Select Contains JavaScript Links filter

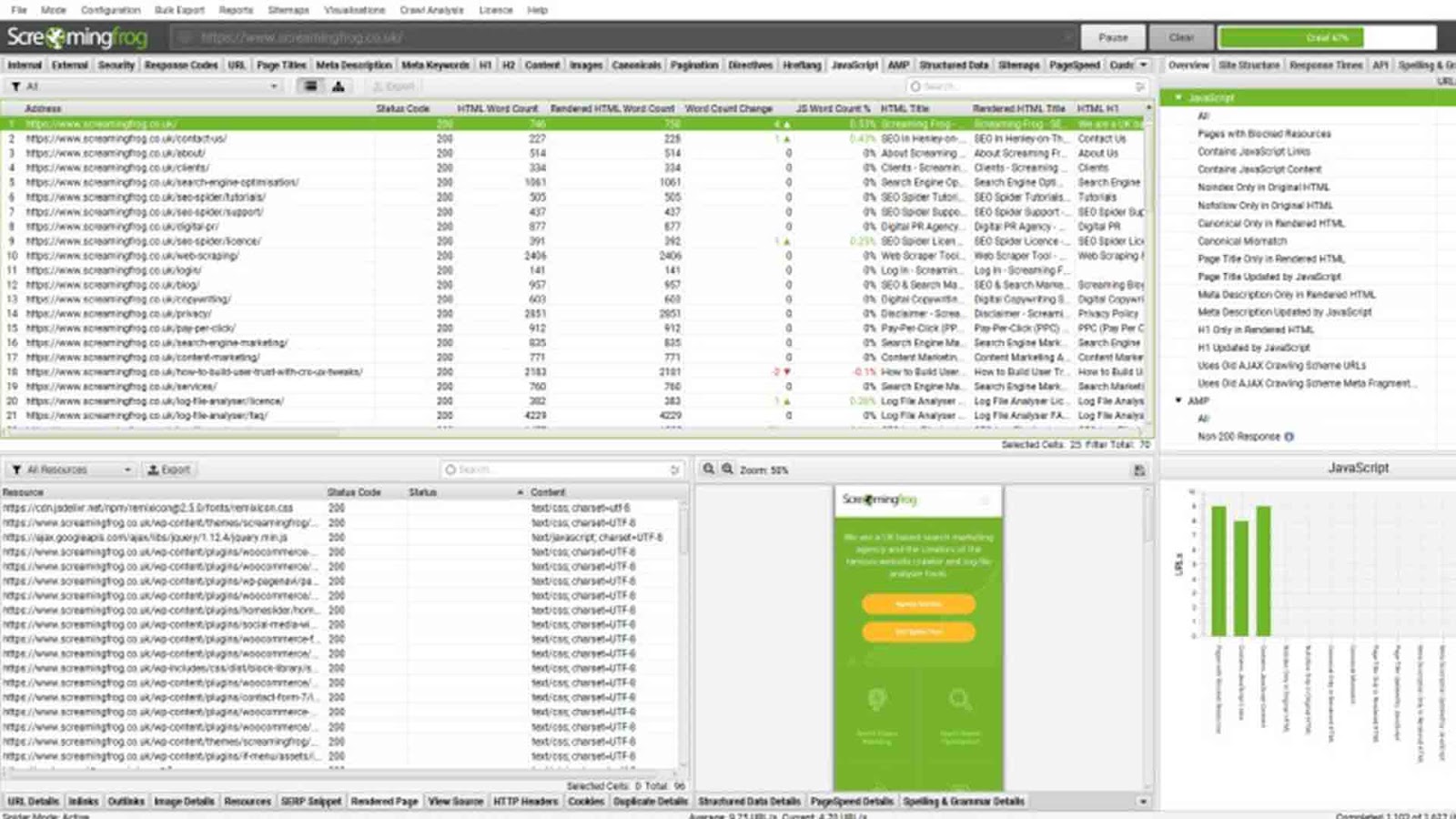tap(1254, 151)
